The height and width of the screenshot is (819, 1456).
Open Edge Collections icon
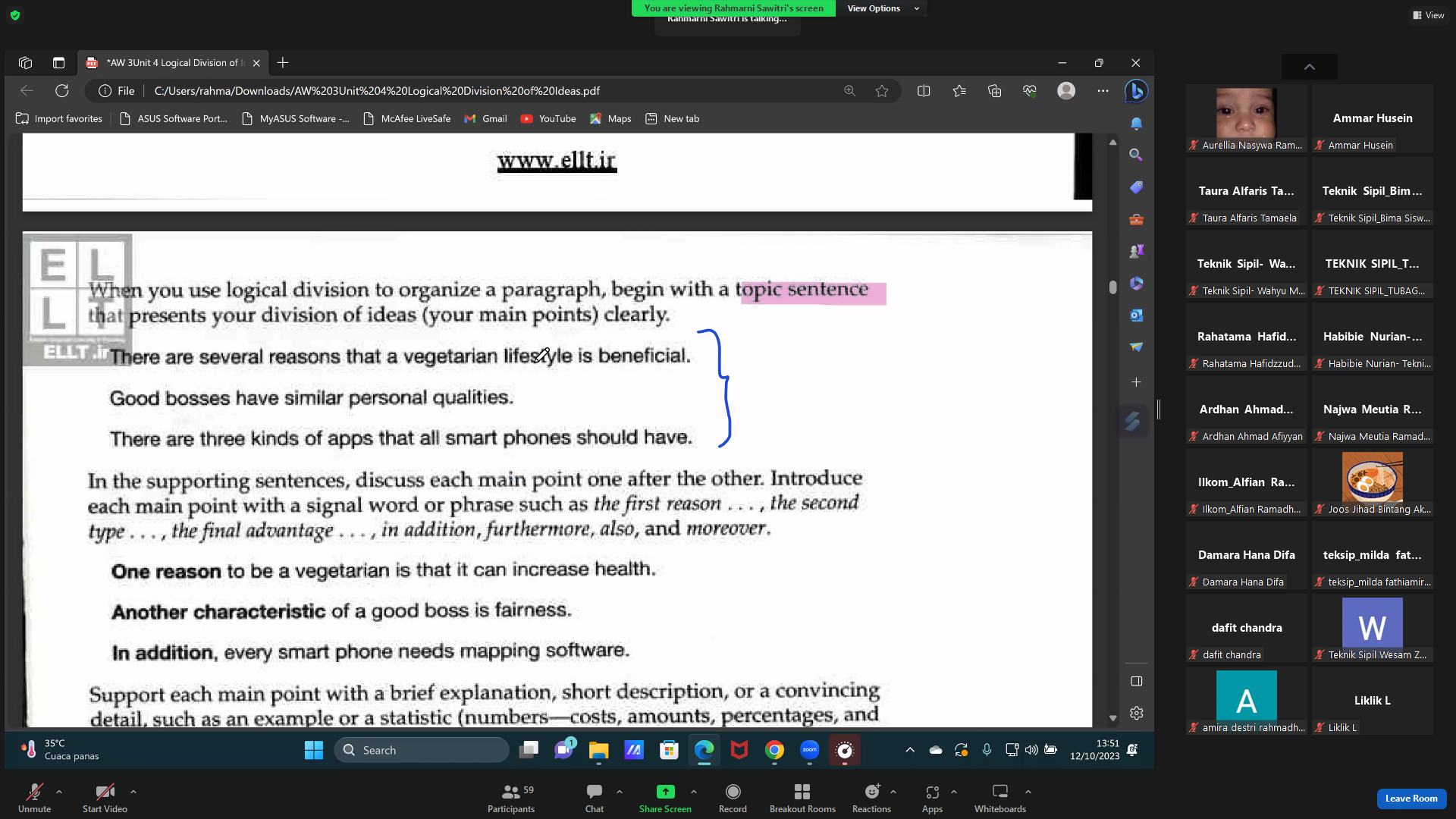point(995,91)
